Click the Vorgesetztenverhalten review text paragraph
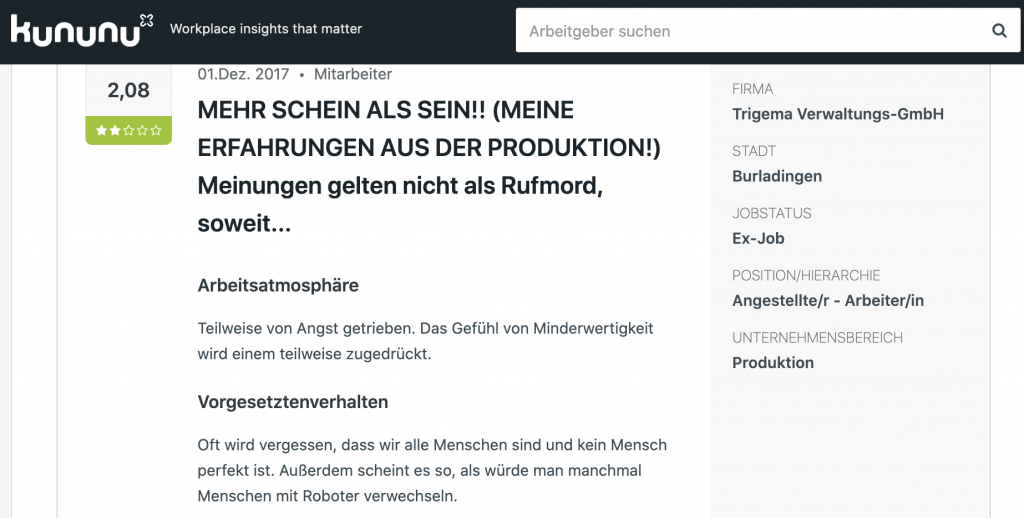 pos(432,470)
